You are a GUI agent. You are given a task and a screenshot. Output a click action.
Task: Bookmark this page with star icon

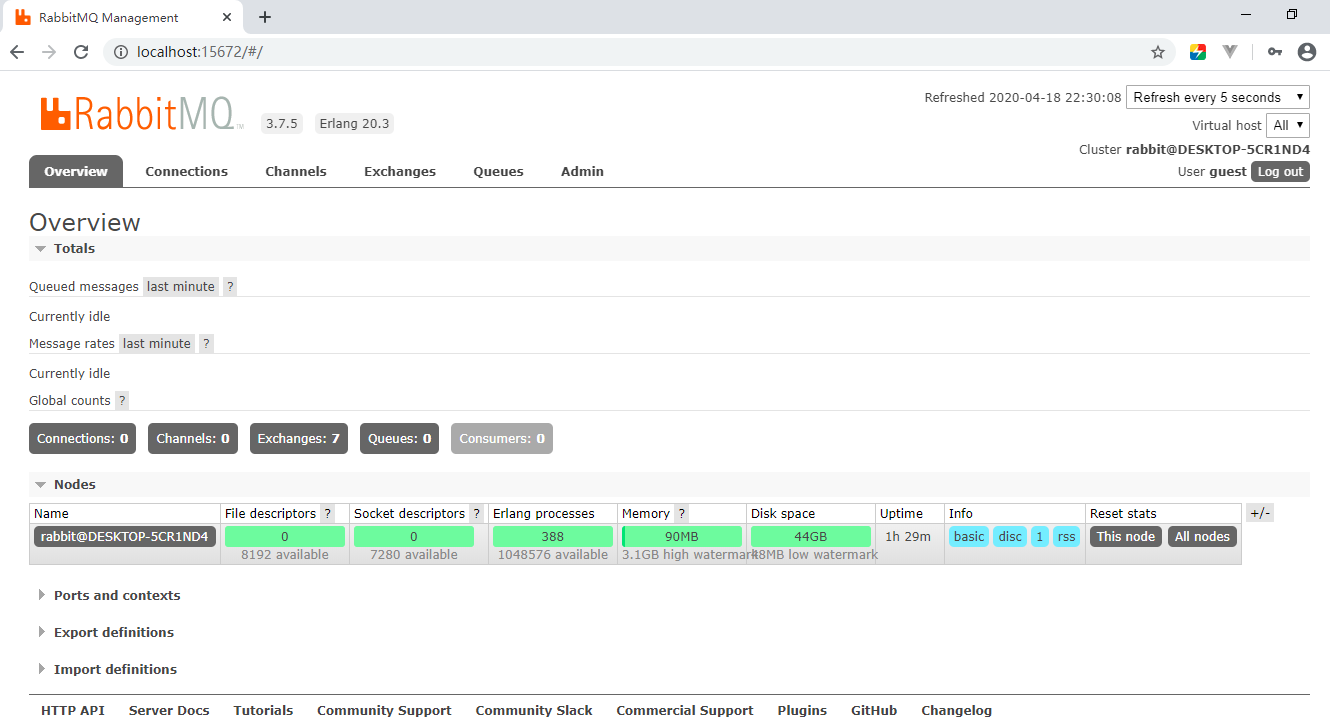pos(1158,52)
